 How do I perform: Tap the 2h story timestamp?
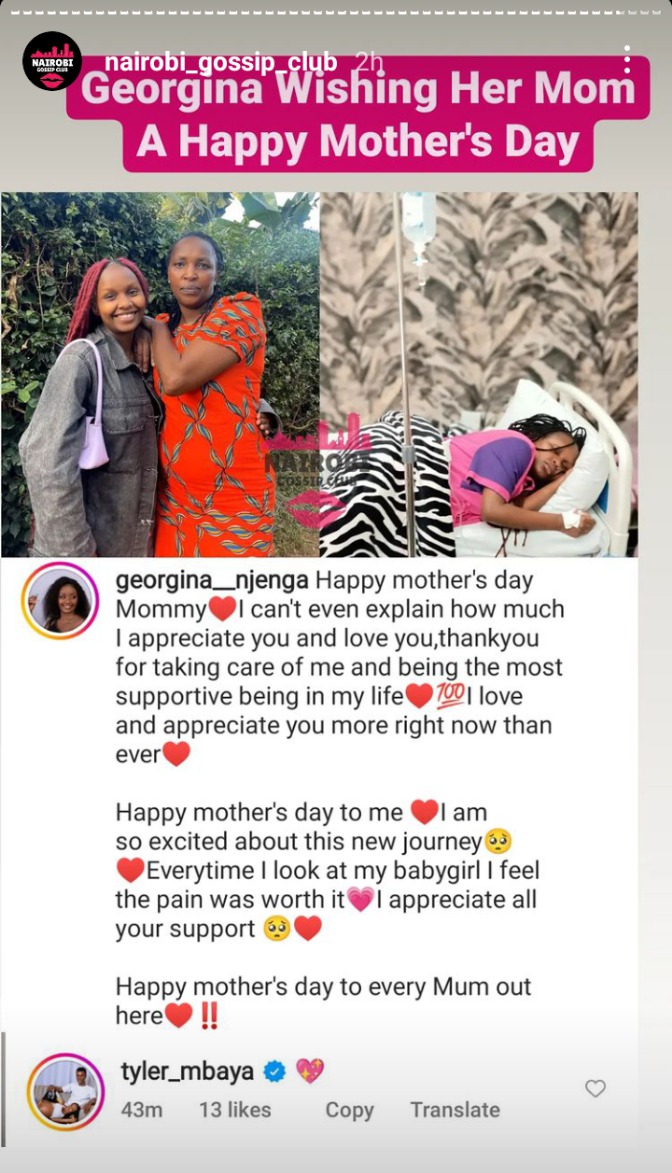tap(370, 62)
